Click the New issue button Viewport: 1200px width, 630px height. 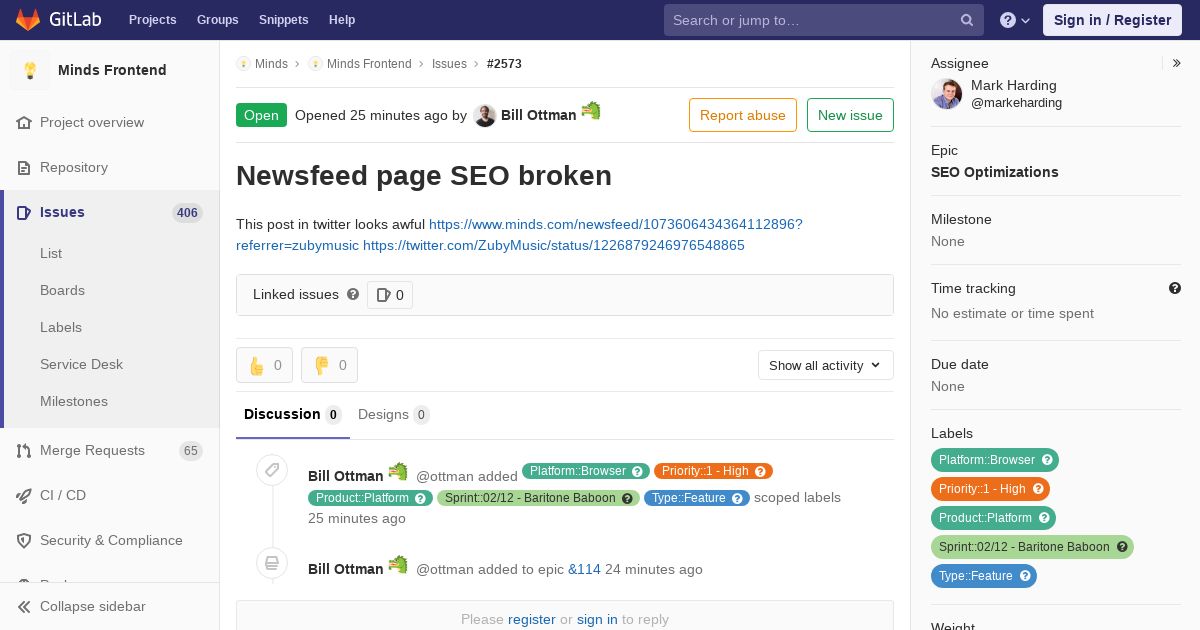click(850, 115)
